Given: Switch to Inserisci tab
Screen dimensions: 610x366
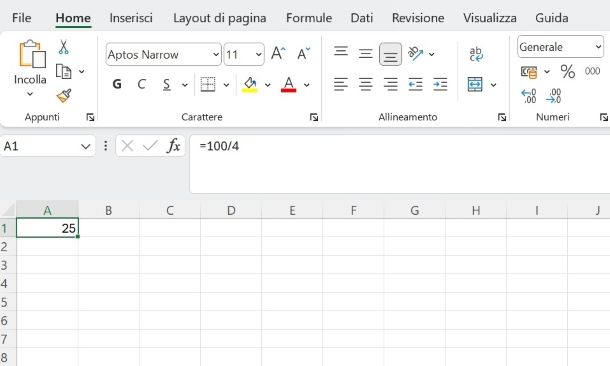Looking at the screenshot, I should (x=131, y=18).
